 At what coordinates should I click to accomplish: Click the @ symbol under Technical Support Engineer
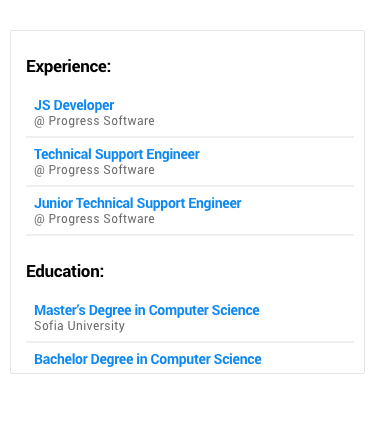tap(39, 170)
